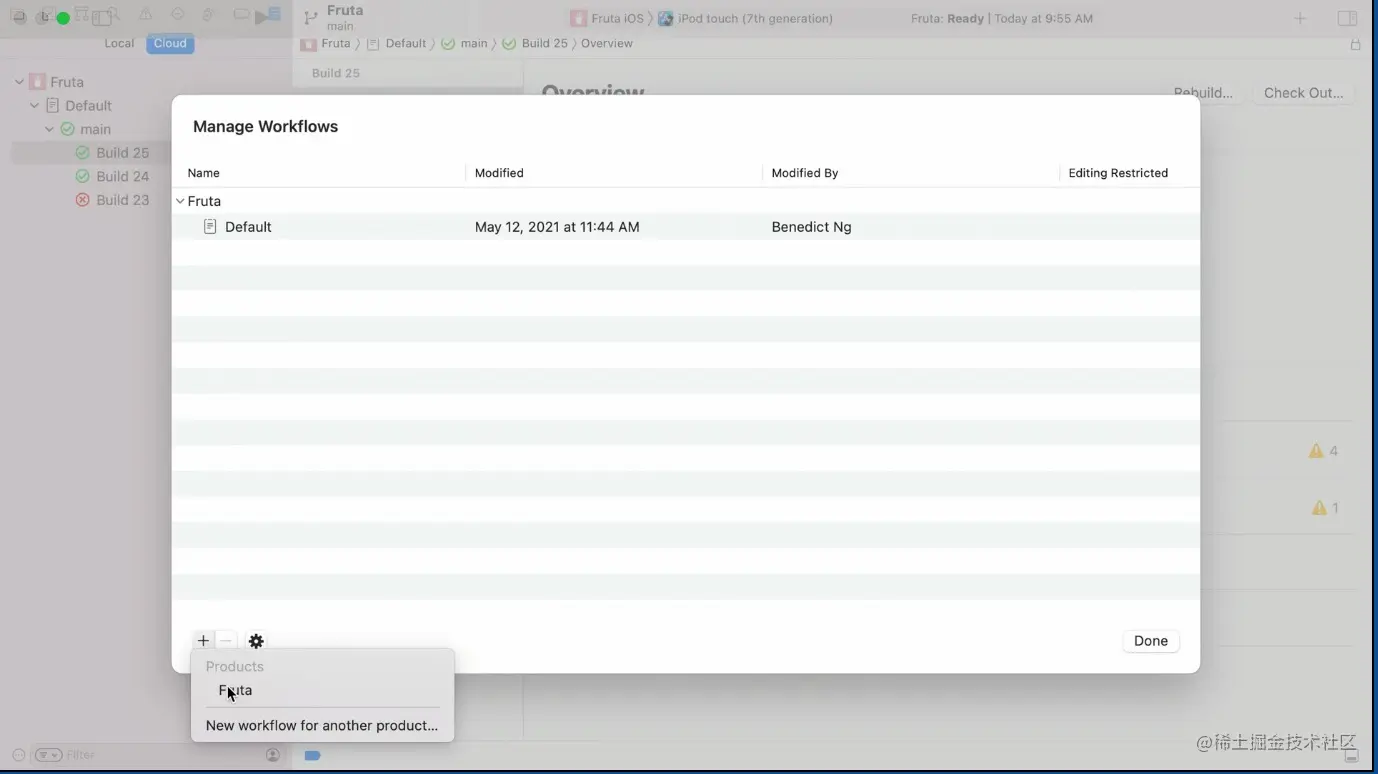Open the filter options dropdown icon

pos(49,755)
